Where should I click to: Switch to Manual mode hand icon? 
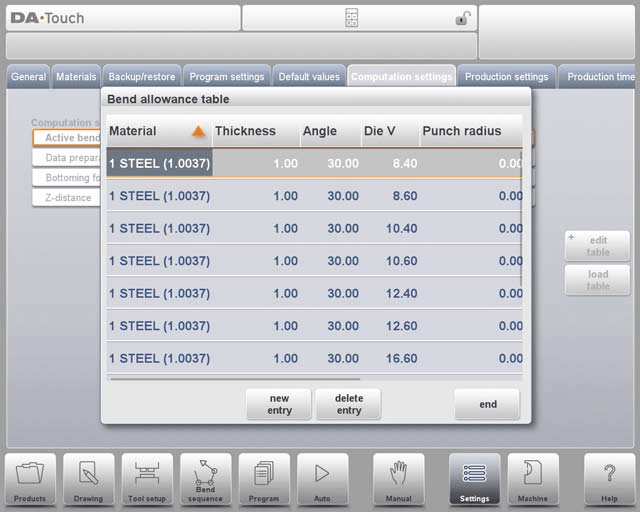[399, 479]
